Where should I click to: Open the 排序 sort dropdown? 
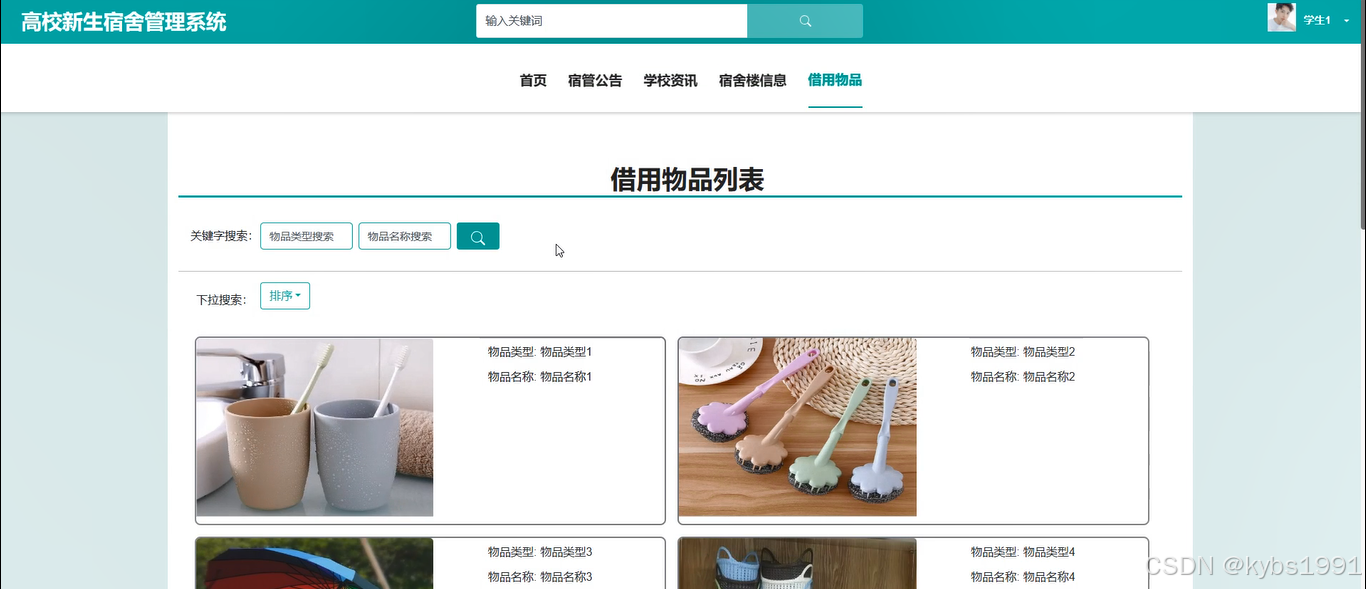click(x=285, y=296)
